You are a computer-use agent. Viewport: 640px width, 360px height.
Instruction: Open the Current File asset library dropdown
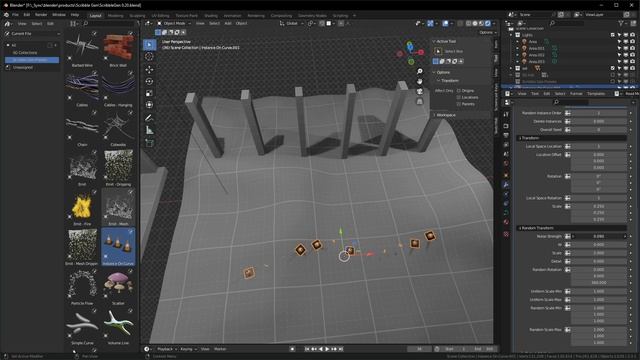pyautogui.click(x=33, y=33)
